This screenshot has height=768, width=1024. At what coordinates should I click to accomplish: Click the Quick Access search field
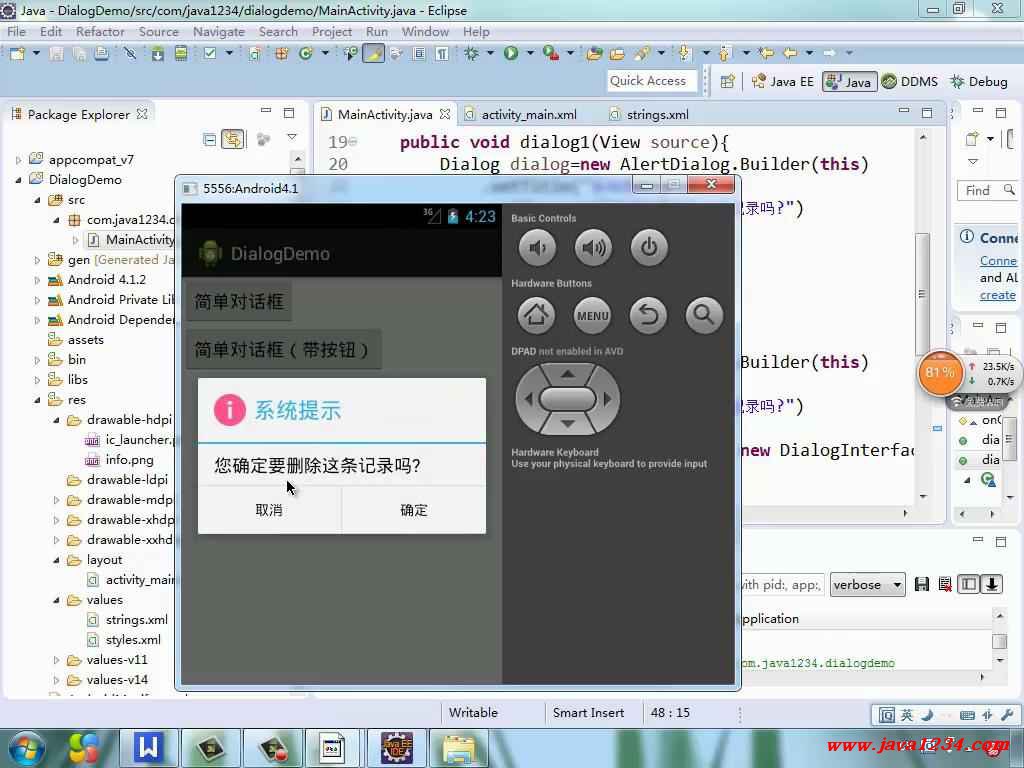(x=652, y=81)
